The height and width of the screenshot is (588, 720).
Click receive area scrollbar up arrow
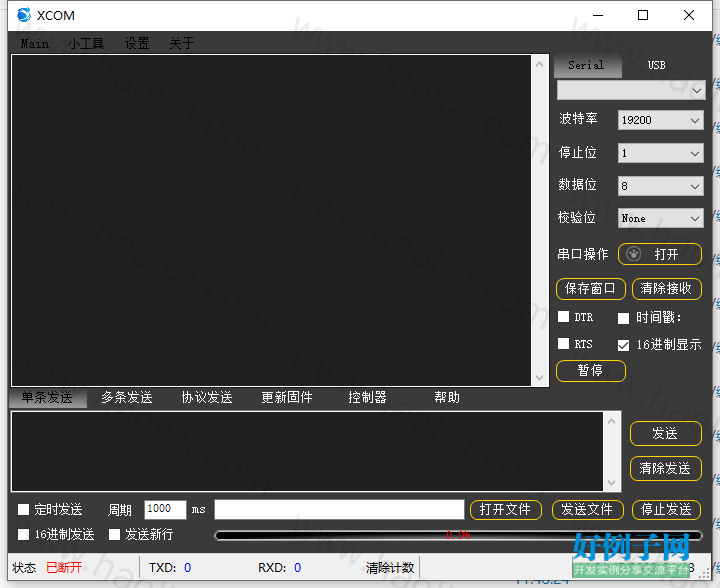point(540,64)
